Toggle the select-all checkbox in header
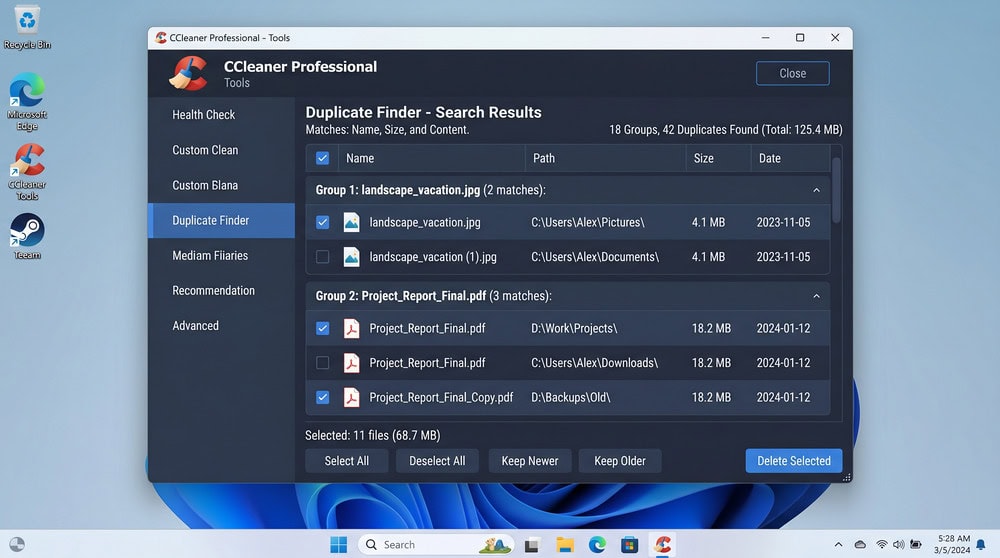Screen dimensions: 1000x558 (323, 158)
